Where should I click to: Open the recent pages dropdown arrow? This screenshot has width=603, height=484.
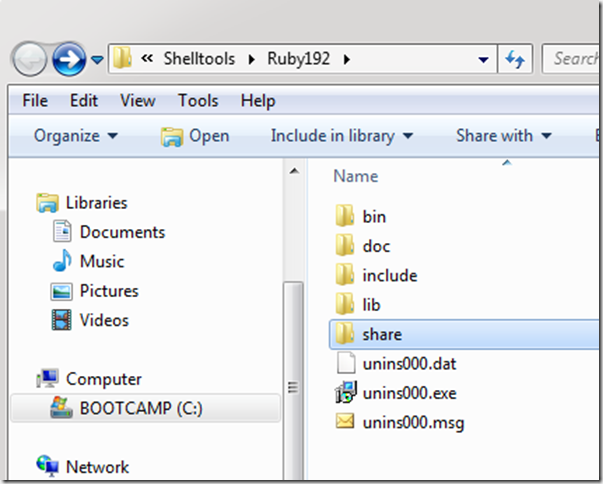pos(97,59)
